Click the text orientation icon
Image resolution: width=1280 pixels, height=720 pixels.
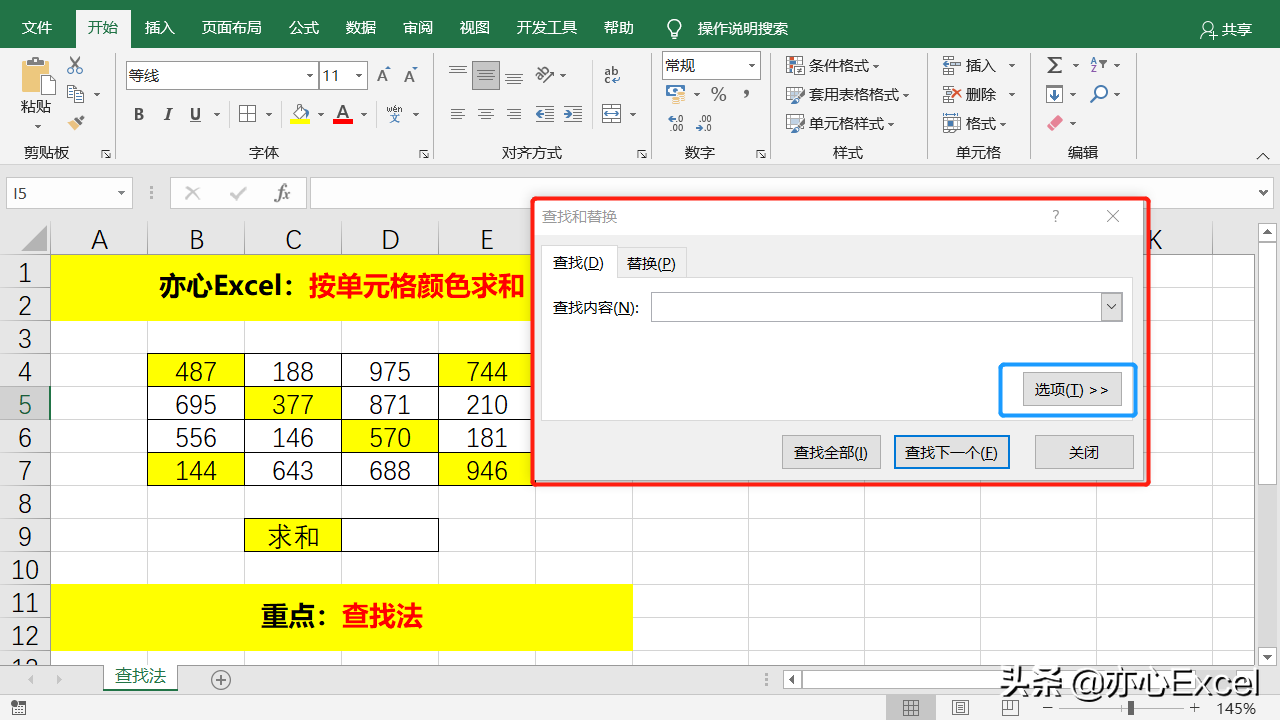(x=545, y=75)
